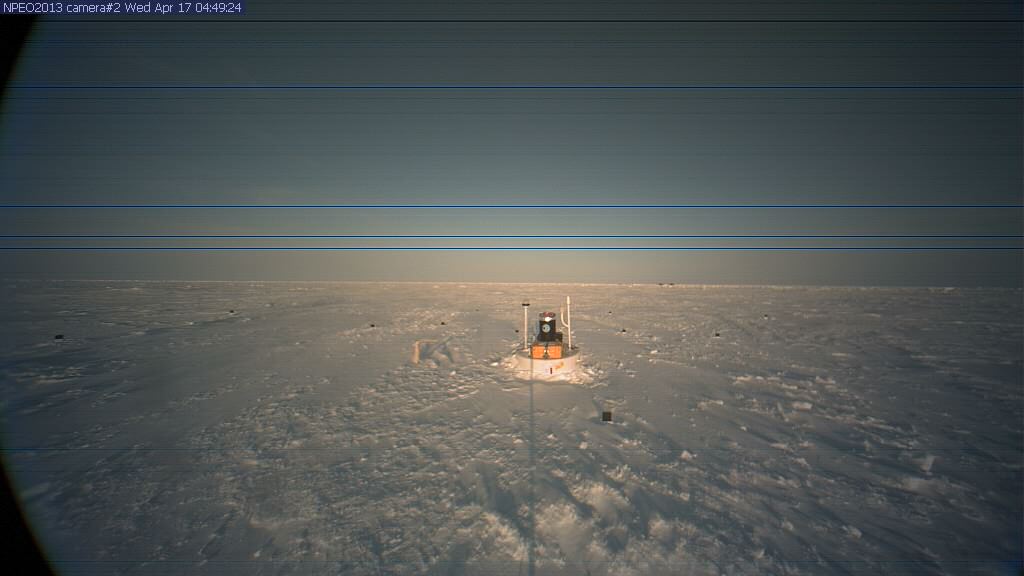Click the time 04:49:24 in the overlay
This screenshot has height=576, width=1024.
[212, 7]
